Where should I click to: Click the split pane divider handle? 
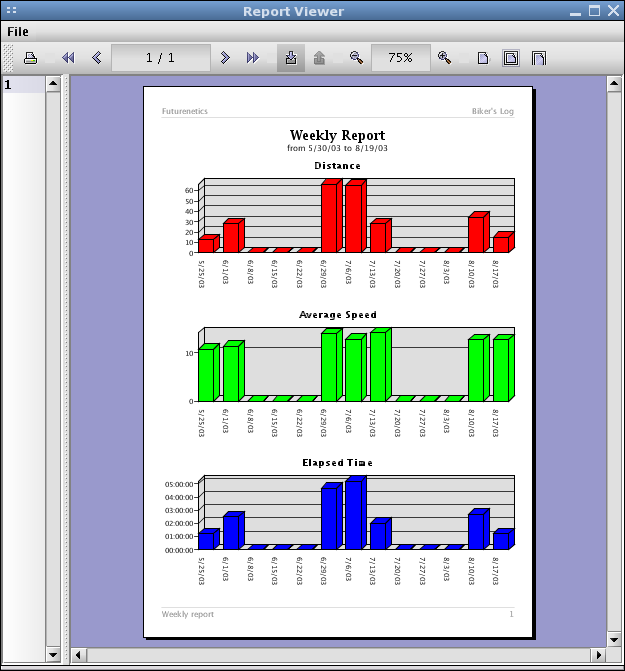[x=66, y=369]
